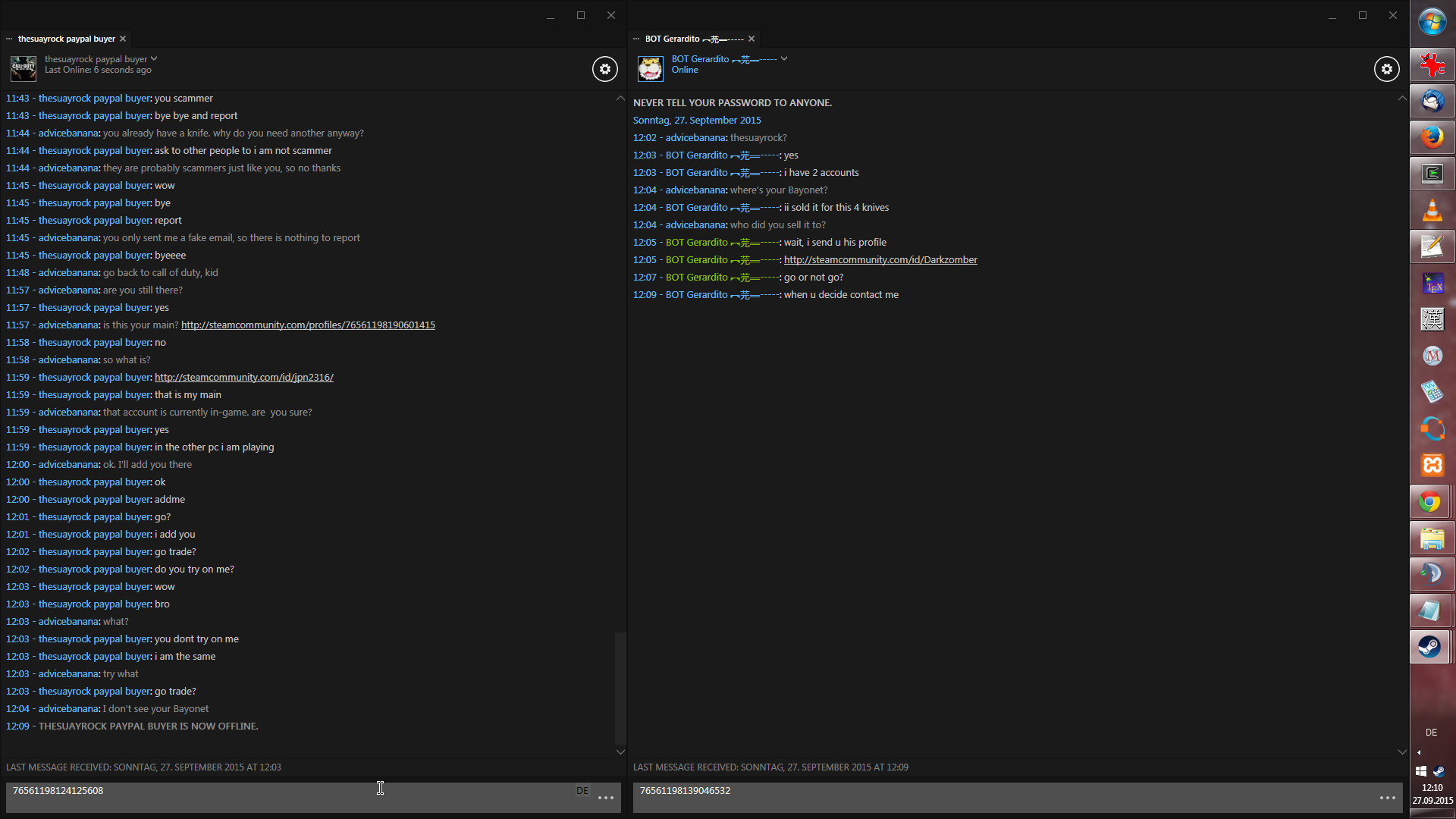Image resolution: width=1456 pixels, height=819 pixels.
Task: Select the thesuayrock paypal buyer chat tab
Action: pyautogui.click(x=66, y=39)
